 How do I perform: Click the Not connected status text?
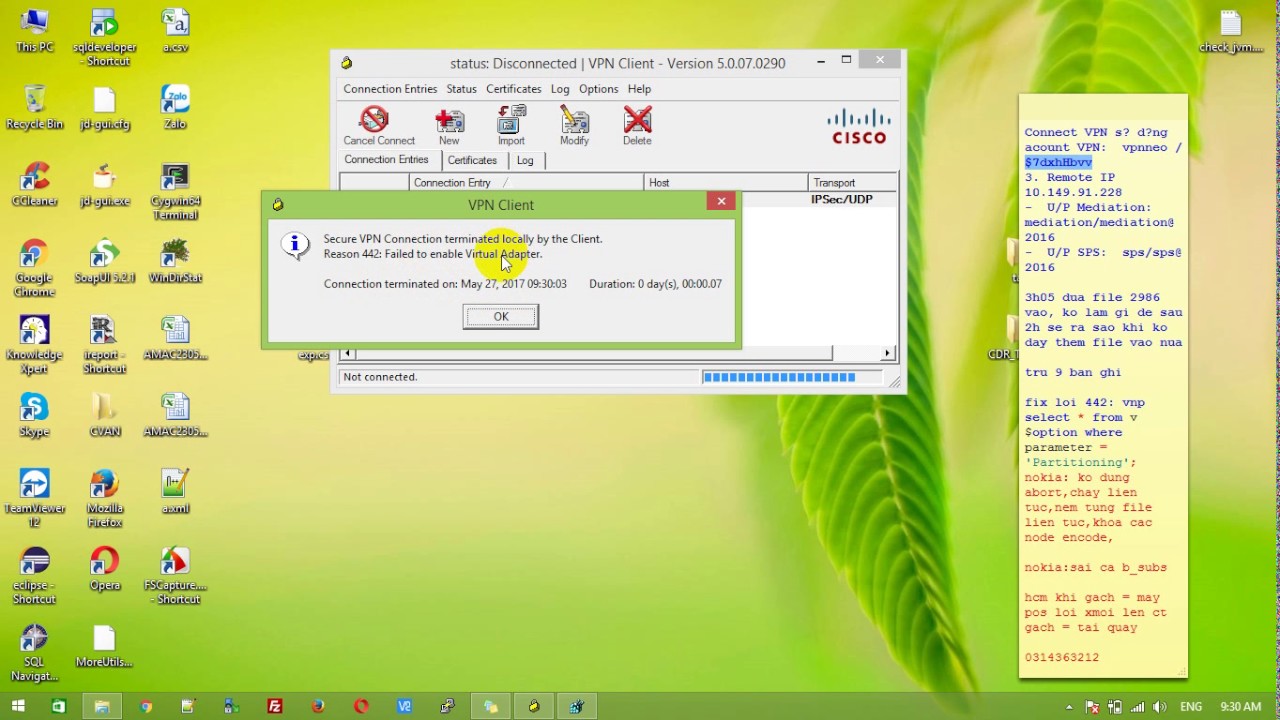tap(380, 377)
